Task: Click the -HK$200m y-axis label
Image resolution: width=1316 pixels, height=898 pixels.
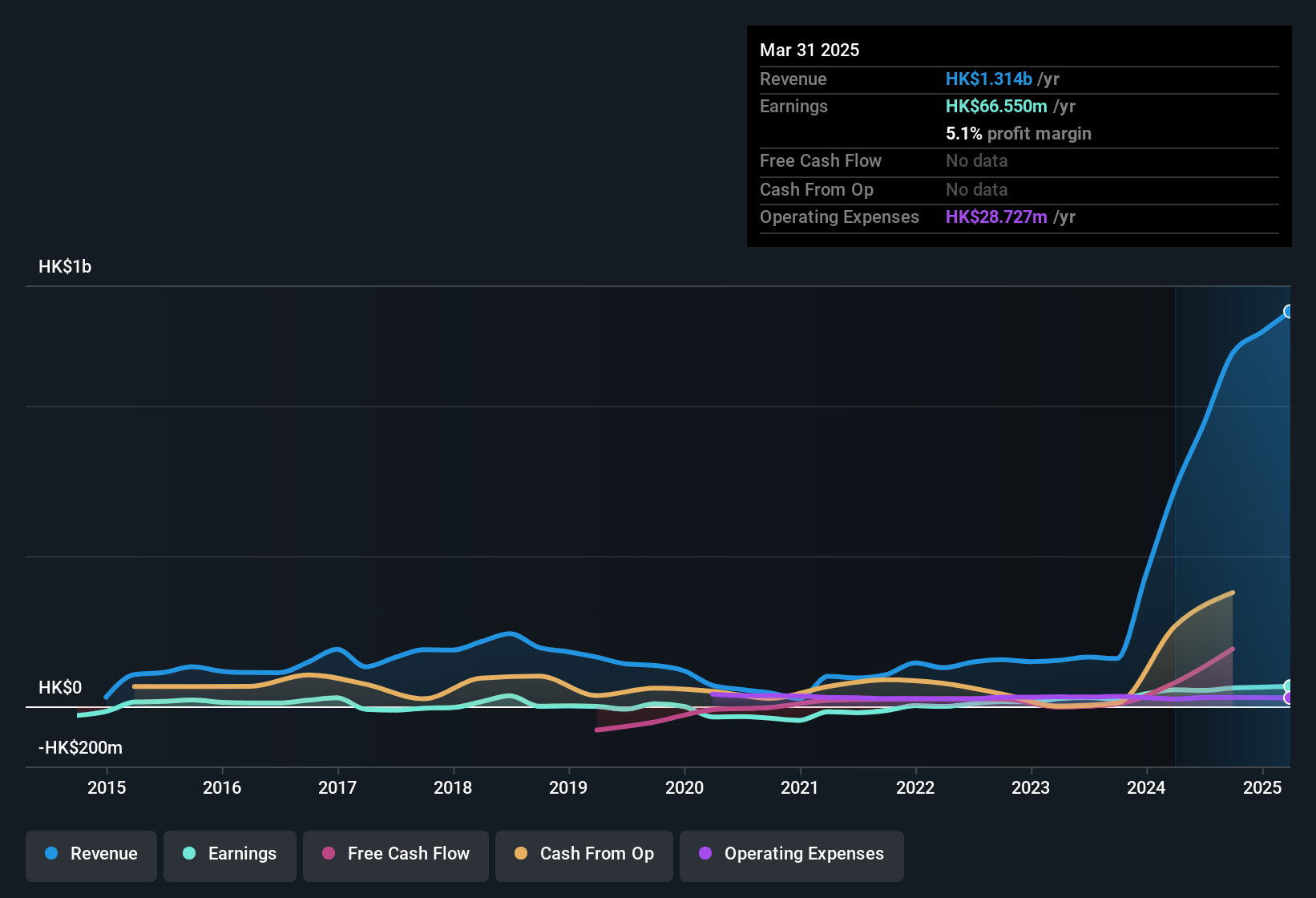Action: 80,748
